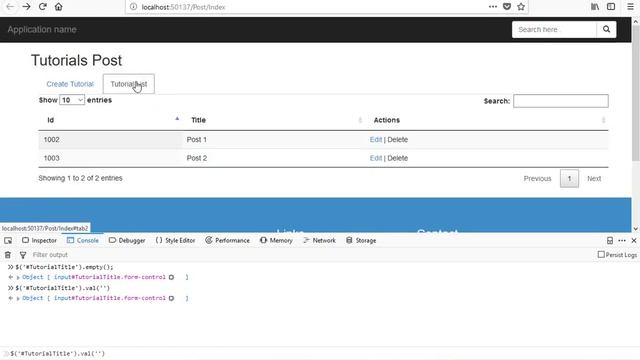Toggle responsive design mode icon in devtools

point(610,240)
